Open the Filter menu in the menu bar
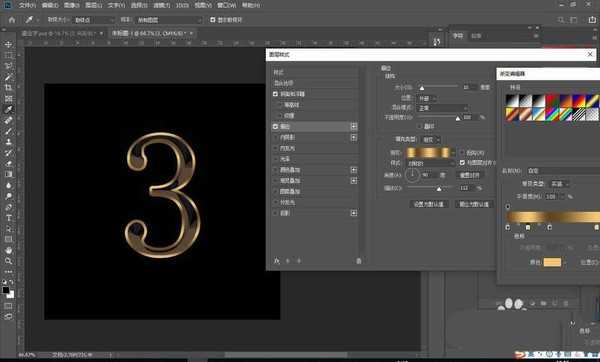This screenshot has width=600, height=362. tap(161, 5)
